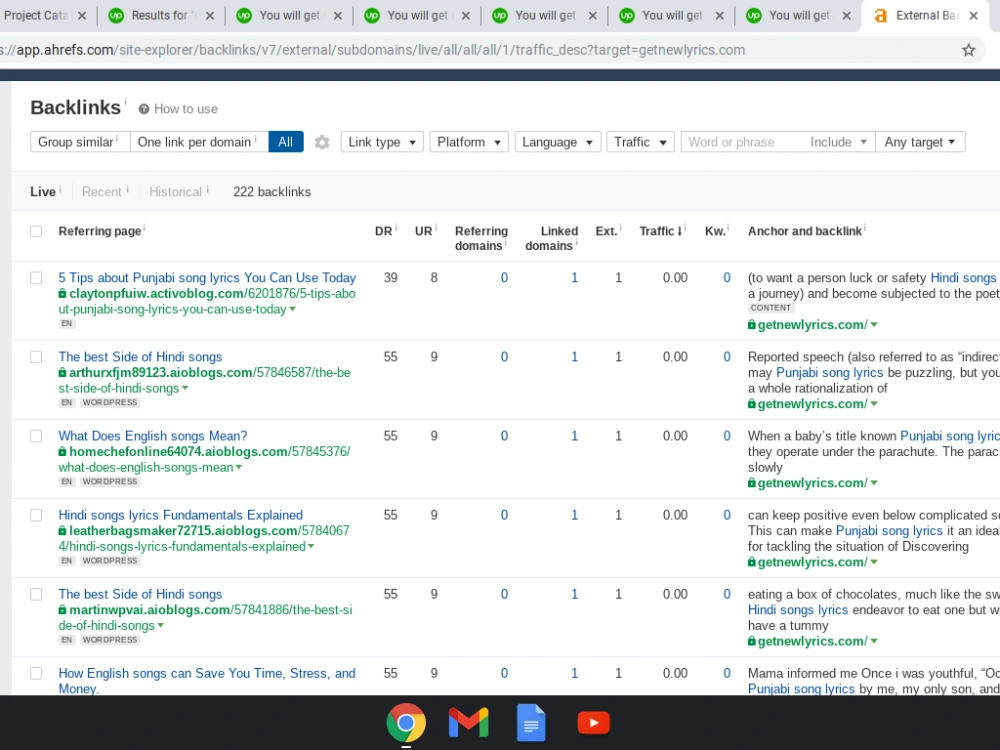Open the Traffic filter dropdown
Image resolution: width=1000 pixels, height=750 pixels.
pos(640,142)
